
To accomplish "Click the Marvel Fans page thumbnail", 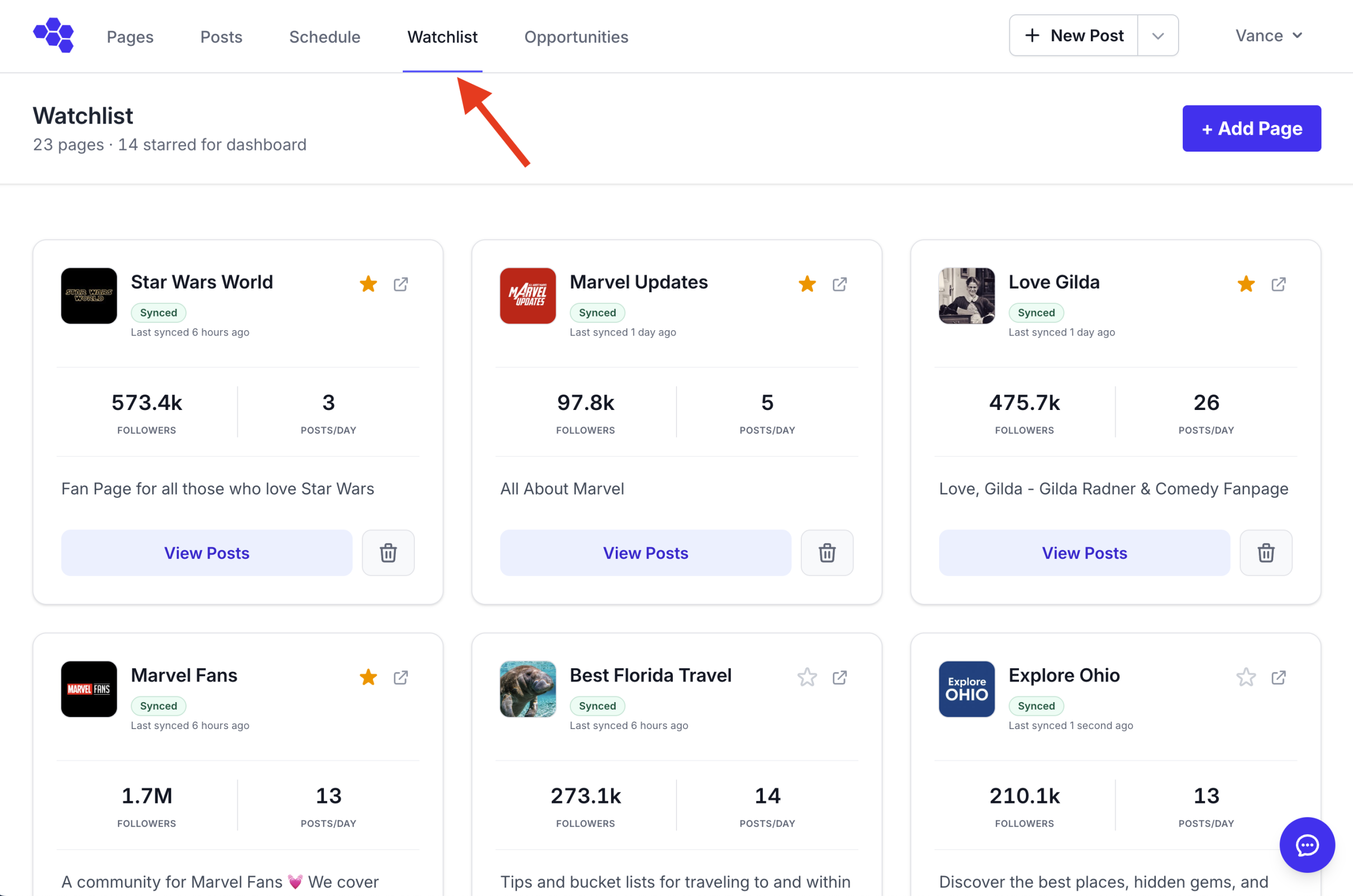I will click(89, 689).
